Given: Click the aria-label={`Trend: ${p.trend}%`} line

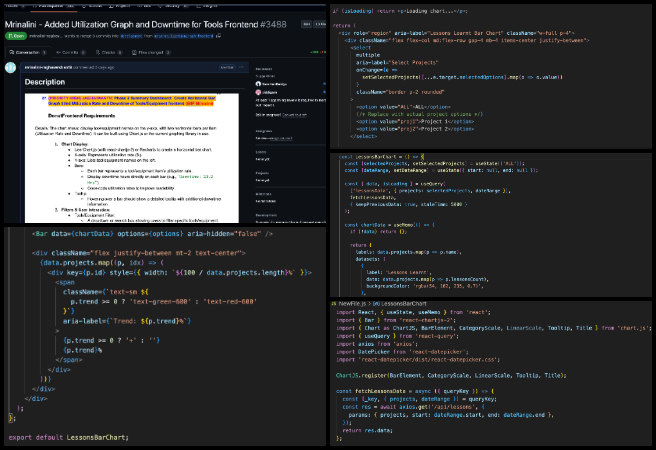Looking at the screenshot, I should [127, 321].
